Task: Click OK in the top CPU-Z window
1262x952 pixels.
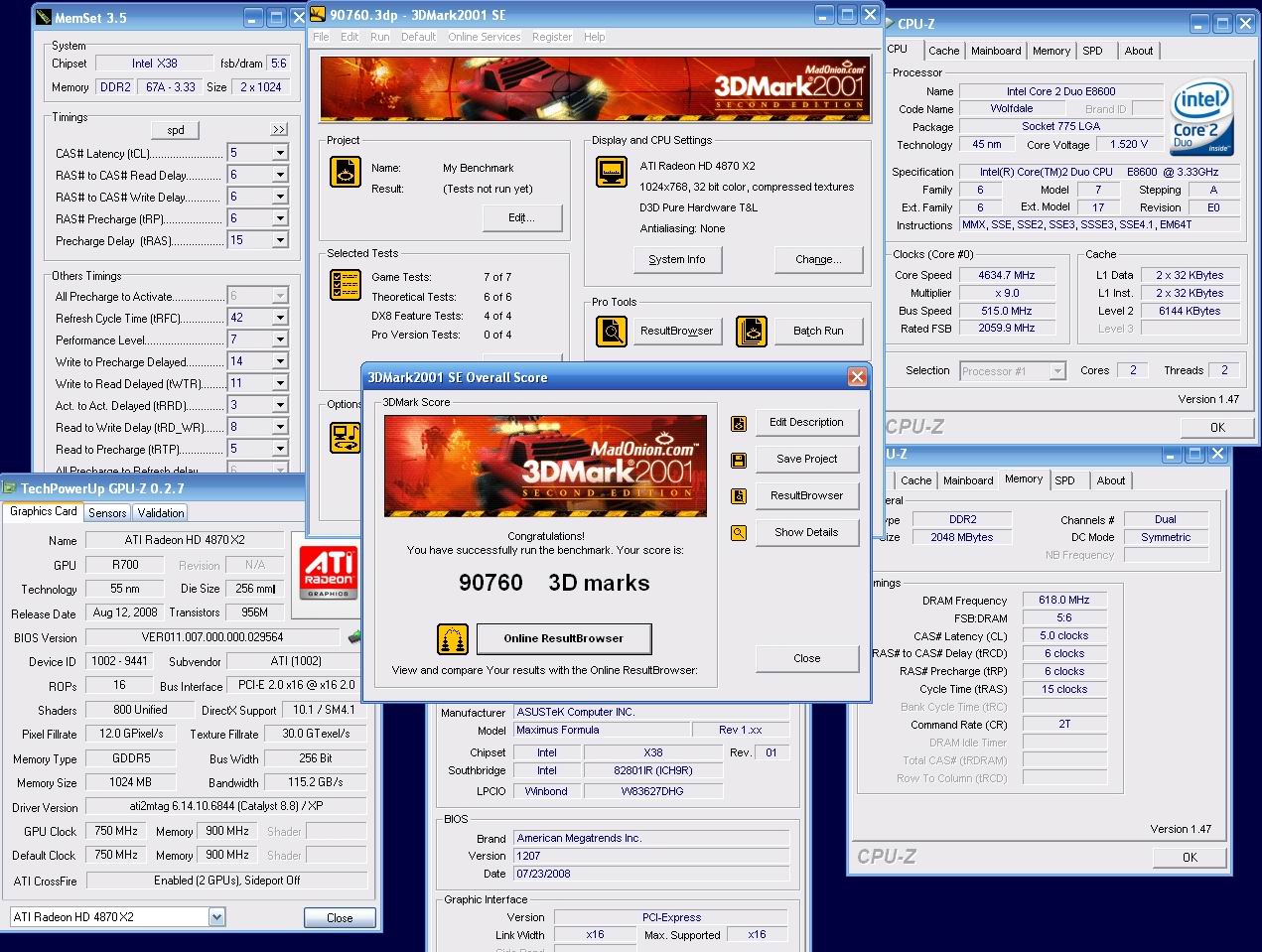Action: click(x=1217, y=428)
